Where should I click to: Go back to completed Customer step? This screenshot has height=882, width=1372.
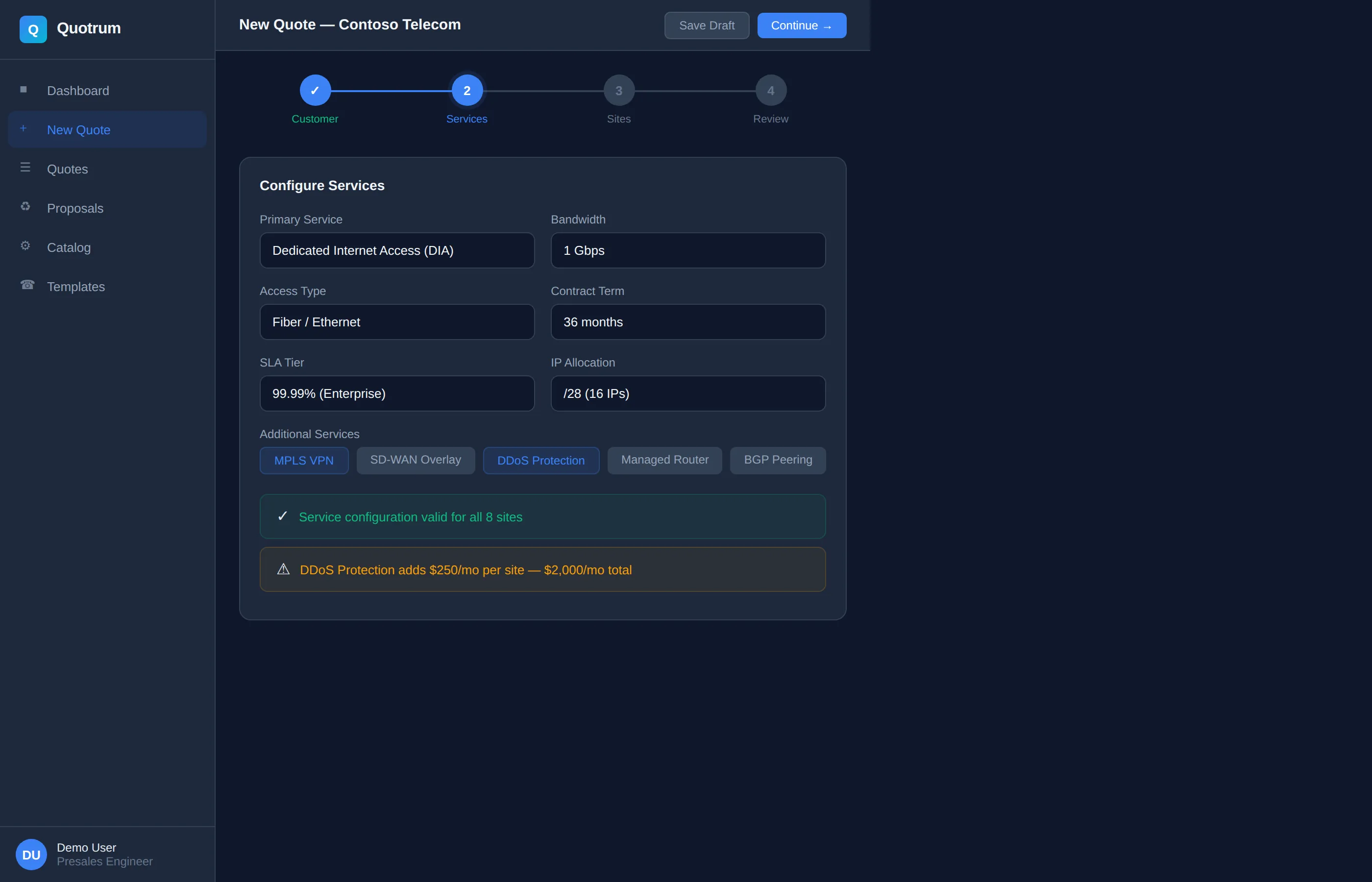[315, 91]
